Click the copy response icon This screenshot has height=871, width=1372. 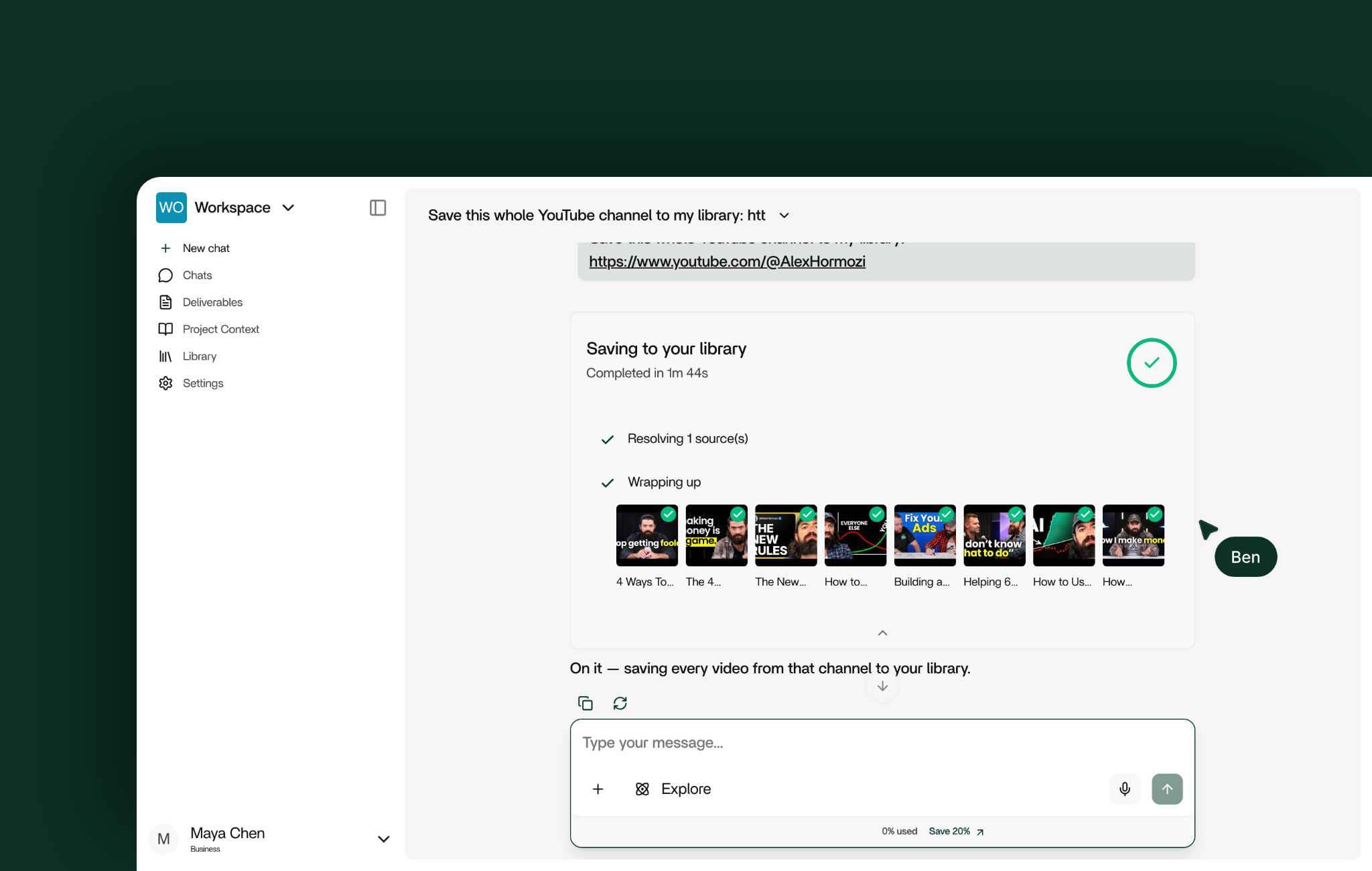click(x=586, y=703)
